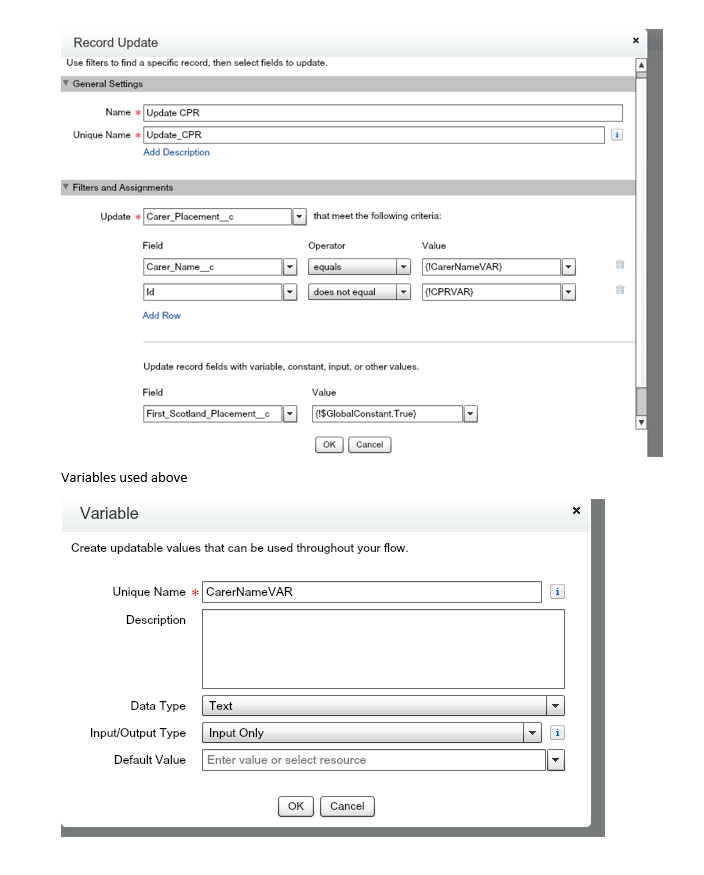
Task: Delete the Id filter row
Action: (620, 291)
